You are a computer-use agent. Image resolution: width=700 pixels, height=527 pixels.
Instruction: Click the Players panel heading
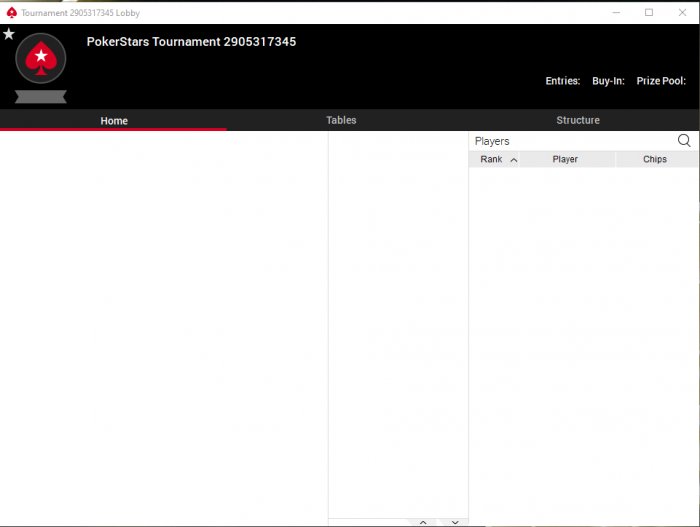click(x=492, y=141)
